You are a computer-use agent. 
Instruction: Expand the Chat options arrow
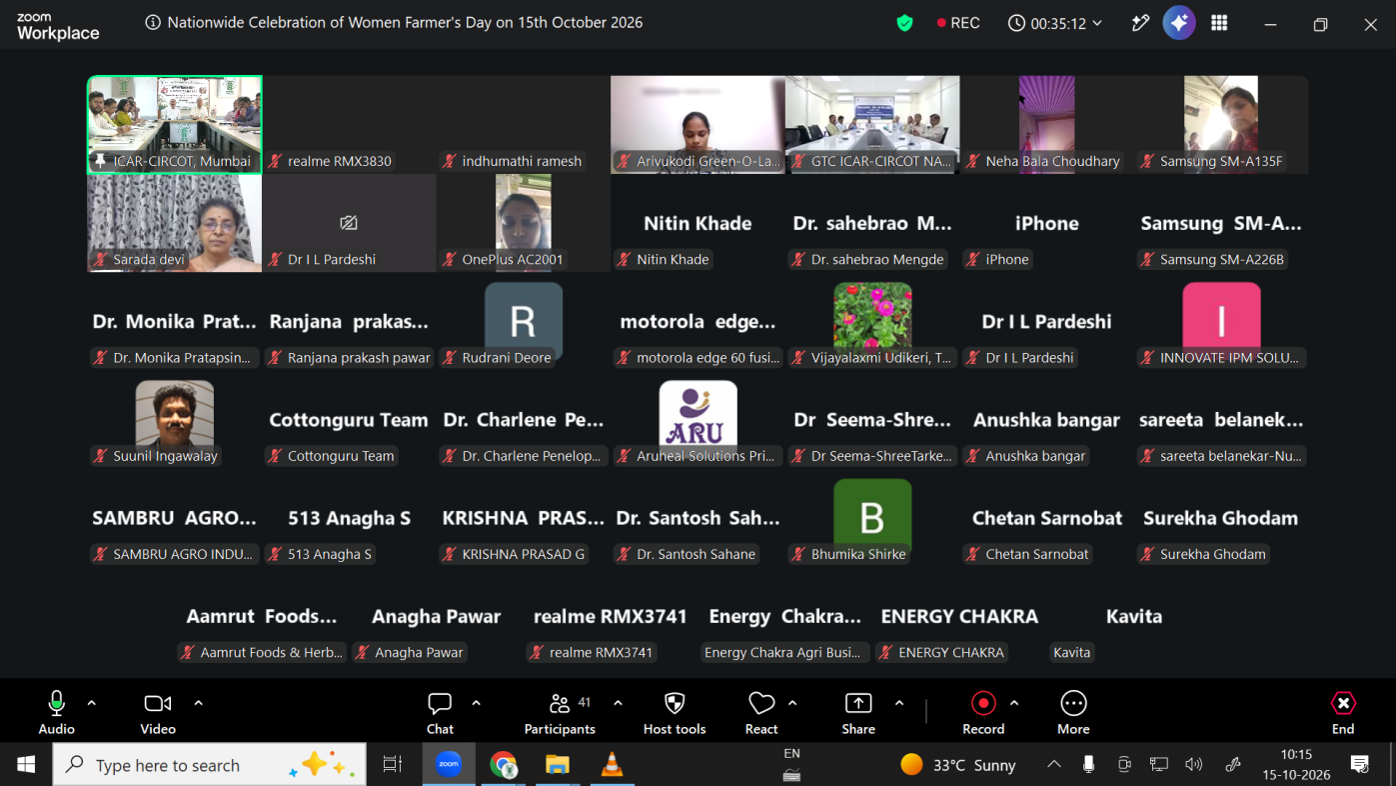point(476,703)
